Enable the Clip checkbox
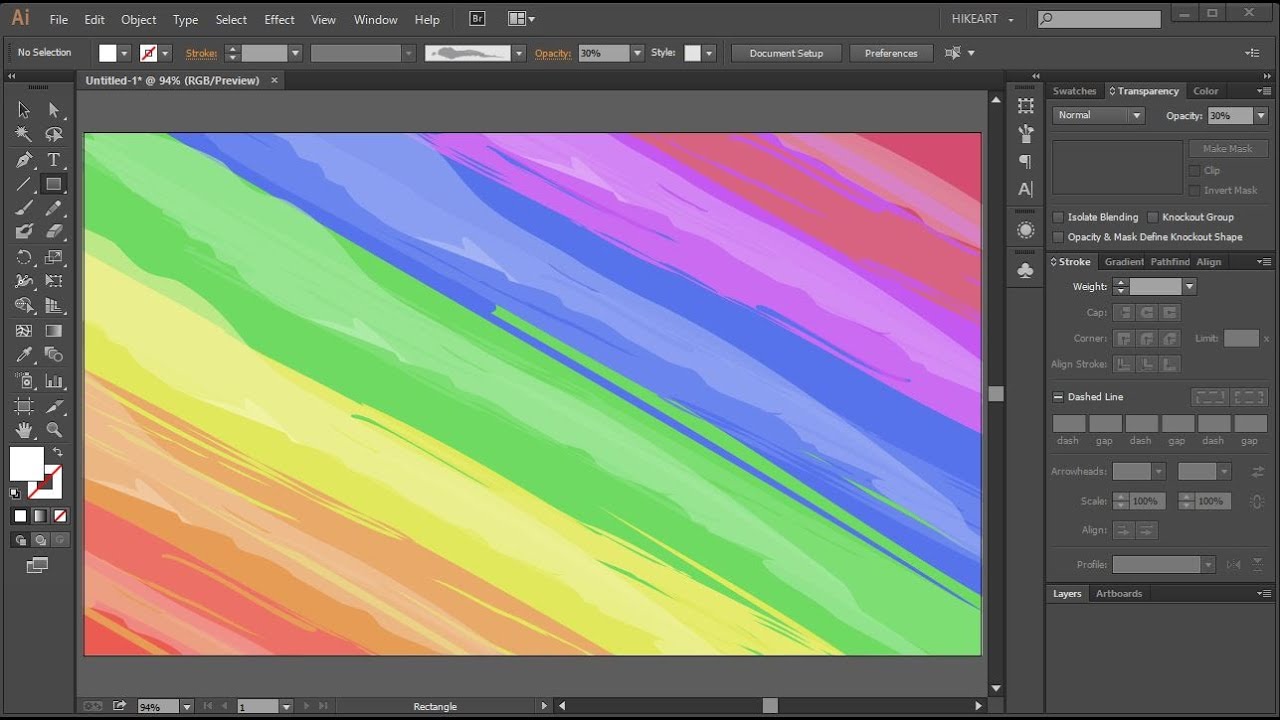 click(x=1195, y=171)
